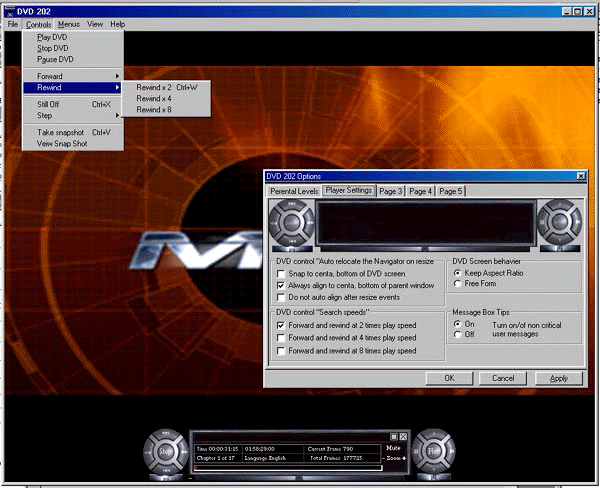Viewport: 600px width, 488px height.
Task: Enable Snap to centa, bottom of DVD screen
Action: [x=281, y=273]
